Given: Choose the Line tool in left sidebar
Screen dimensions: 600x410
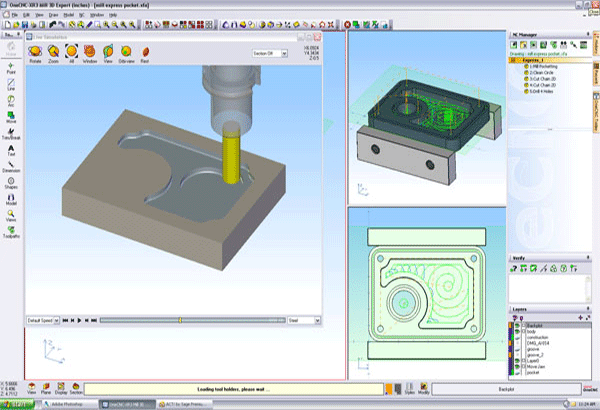Looking at the screenshot, I should 11,85.
